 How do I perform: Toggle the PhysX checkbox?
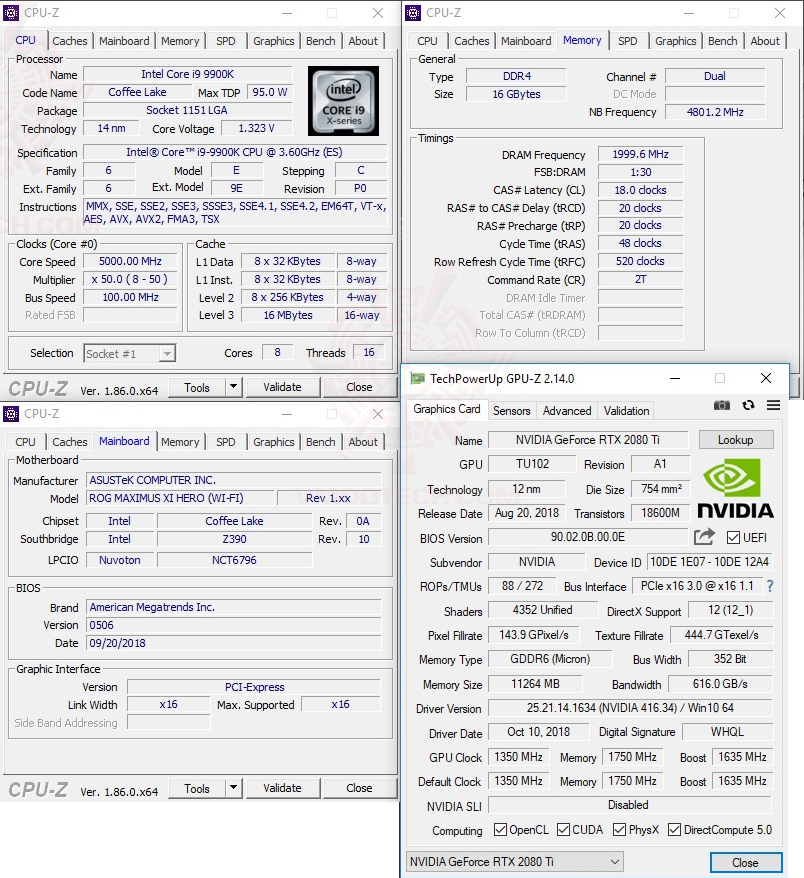619,829
